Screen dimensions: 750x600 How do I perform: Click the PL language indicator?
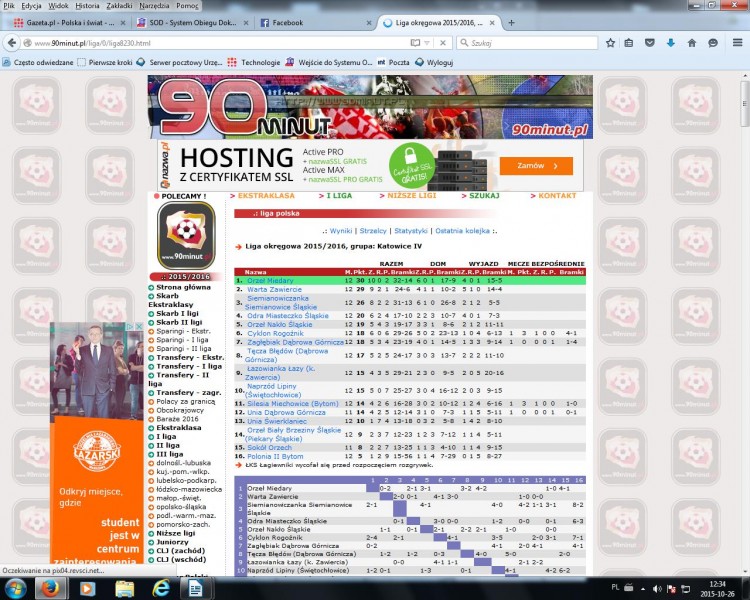coord(615,587)
